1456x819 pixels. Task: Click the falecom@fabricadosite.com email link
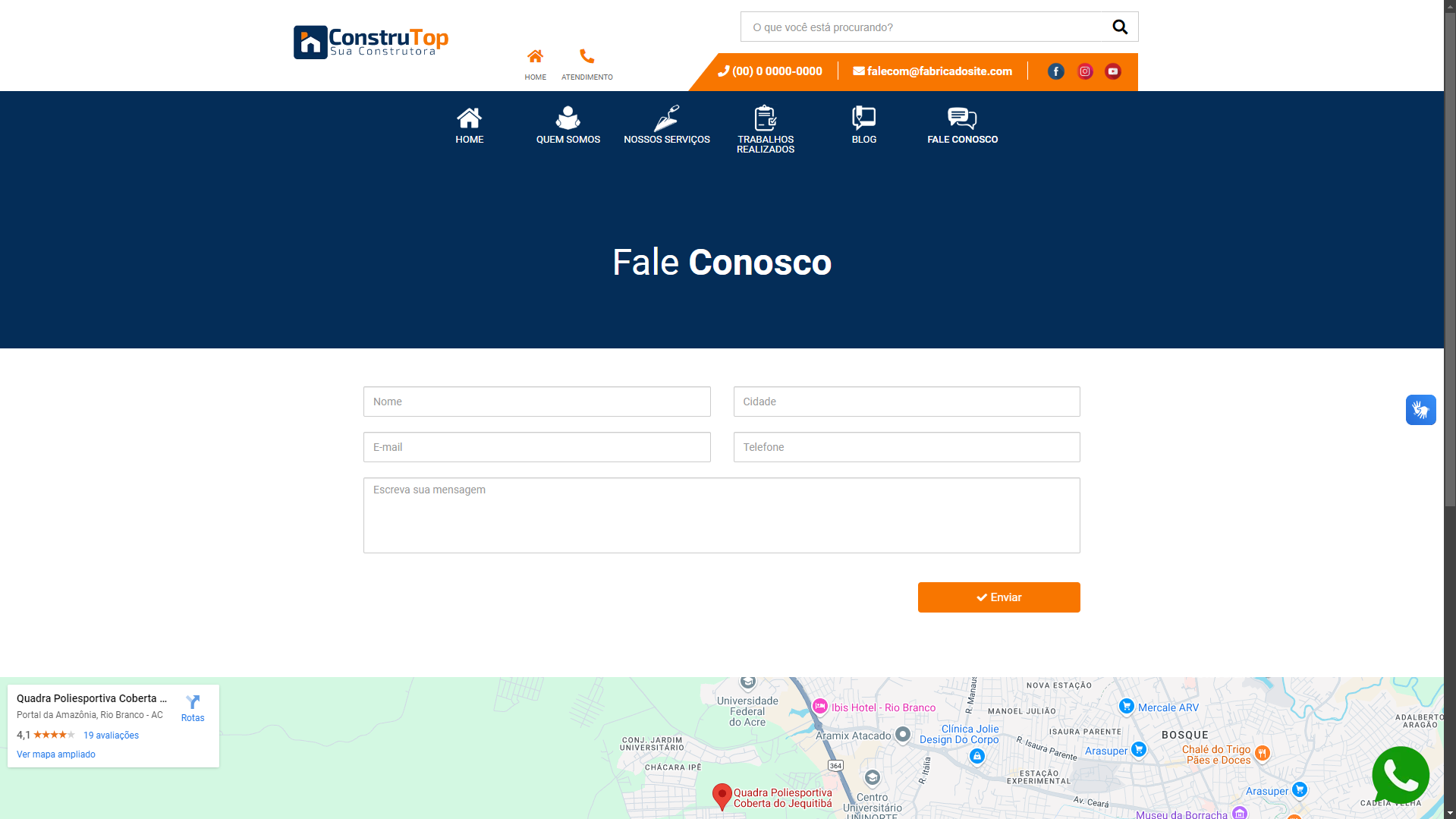coord(932,71)
